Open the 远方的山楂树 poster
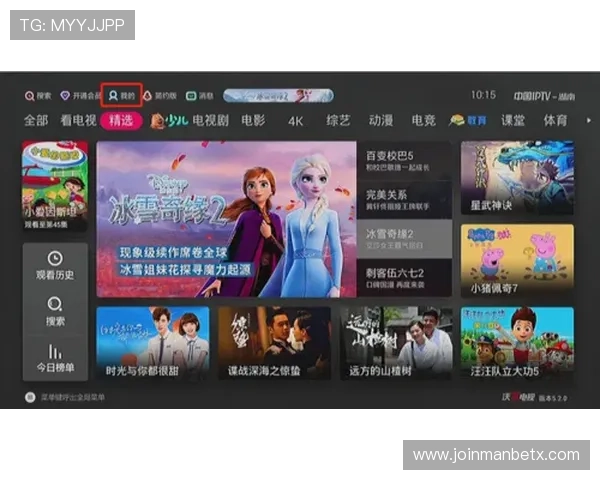The height and width of the screenshot is (480, 600). 396,343
